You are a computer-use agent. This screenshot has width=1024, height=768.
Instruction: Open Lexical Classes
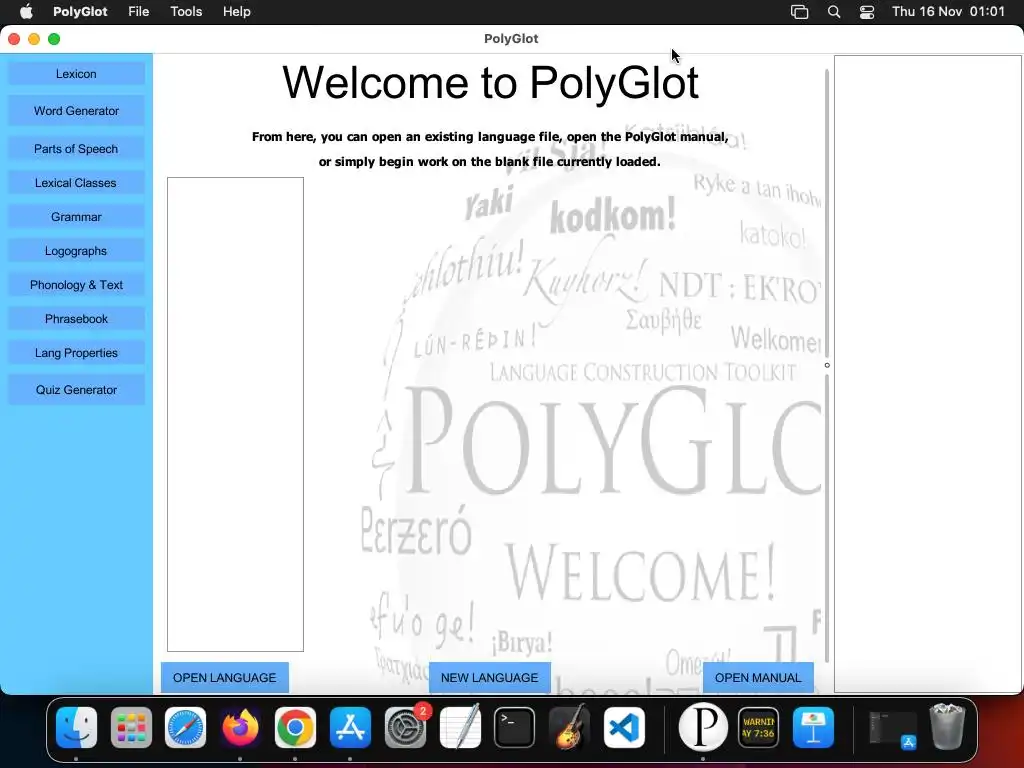76,183
